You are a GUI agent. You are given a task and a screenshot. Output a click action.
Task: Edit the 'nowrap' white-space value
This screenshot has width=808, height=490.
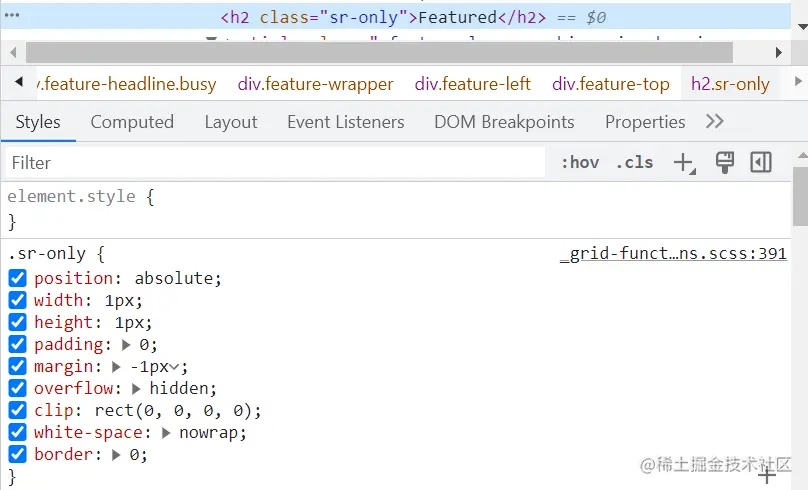click(209, 432)
